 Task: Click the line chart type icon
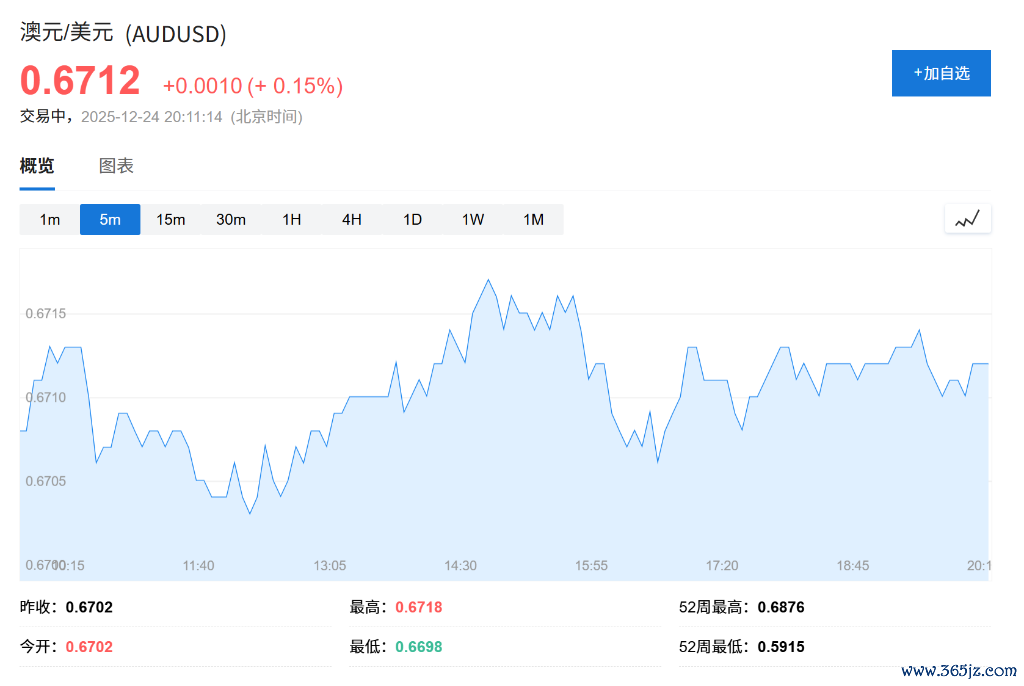967,219
